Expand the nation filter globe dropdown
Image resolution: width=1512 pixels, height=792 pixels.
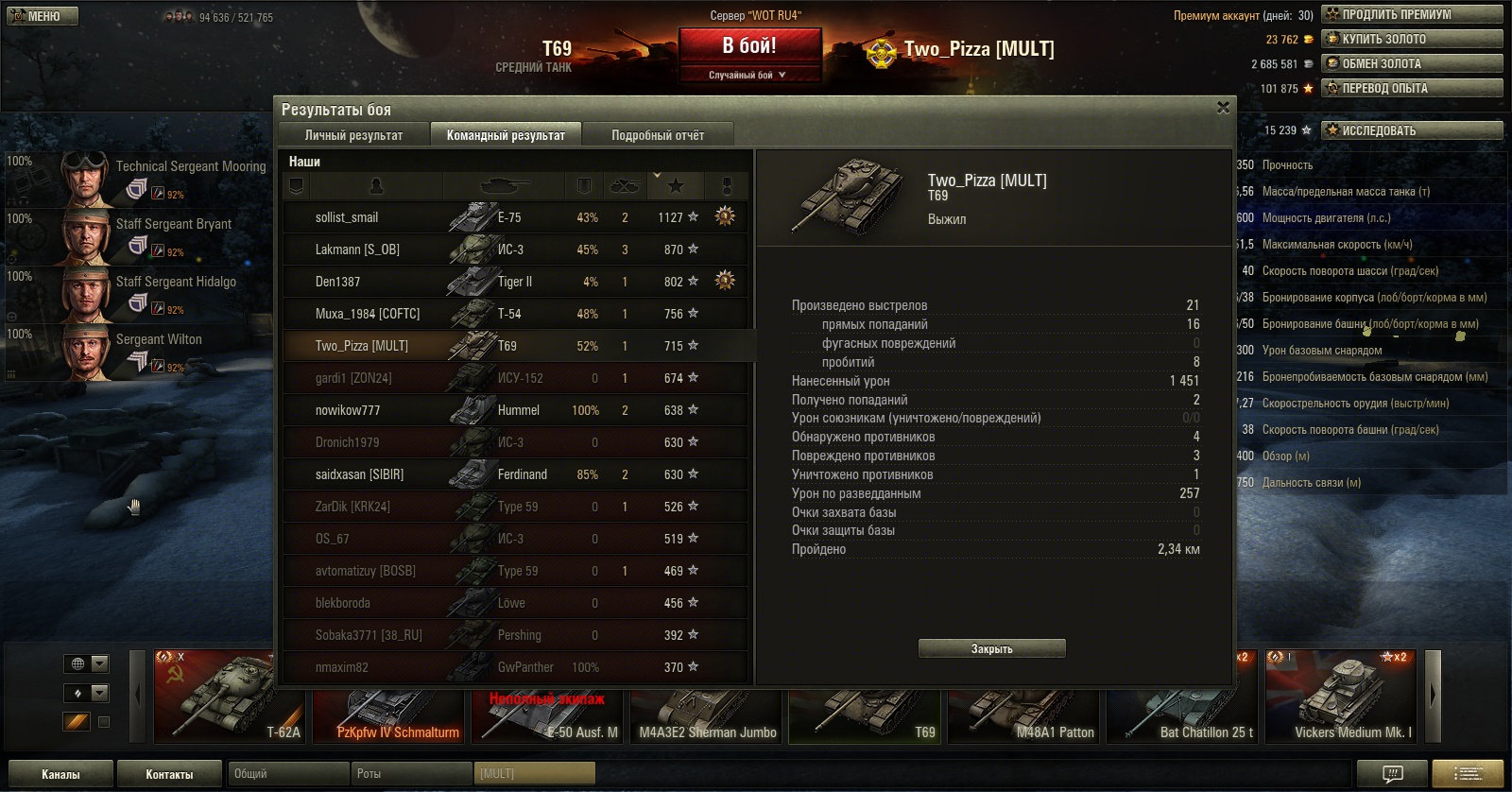[x=86, y=663]
